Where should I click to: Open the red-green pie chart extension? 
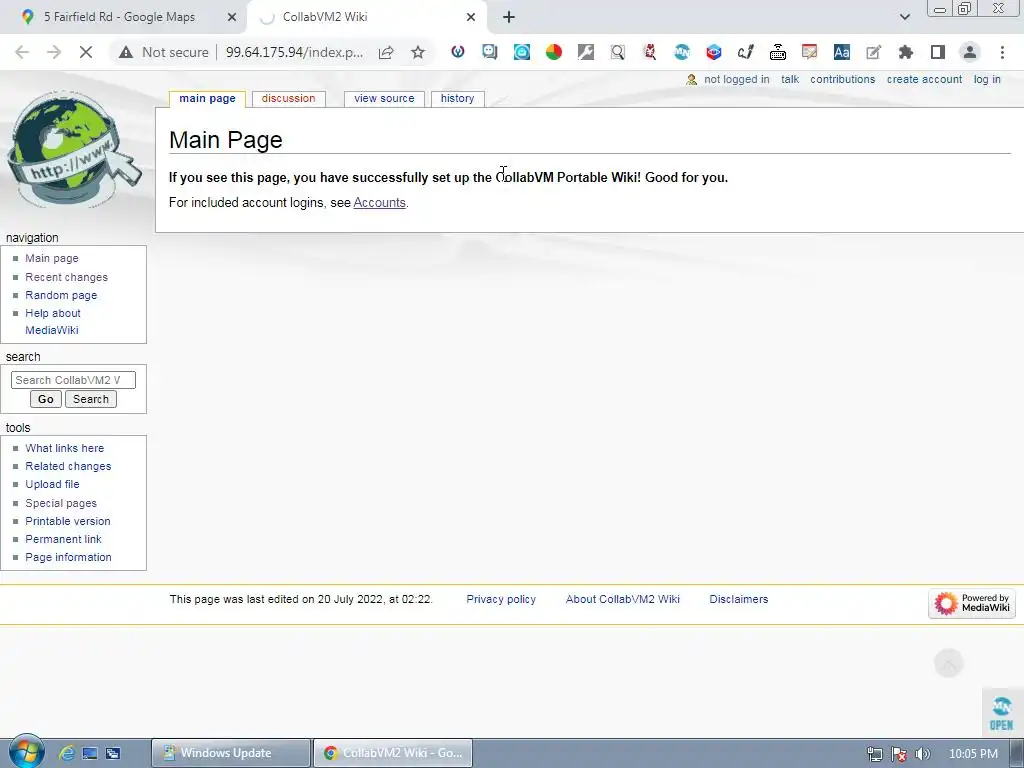pos(554,52)
